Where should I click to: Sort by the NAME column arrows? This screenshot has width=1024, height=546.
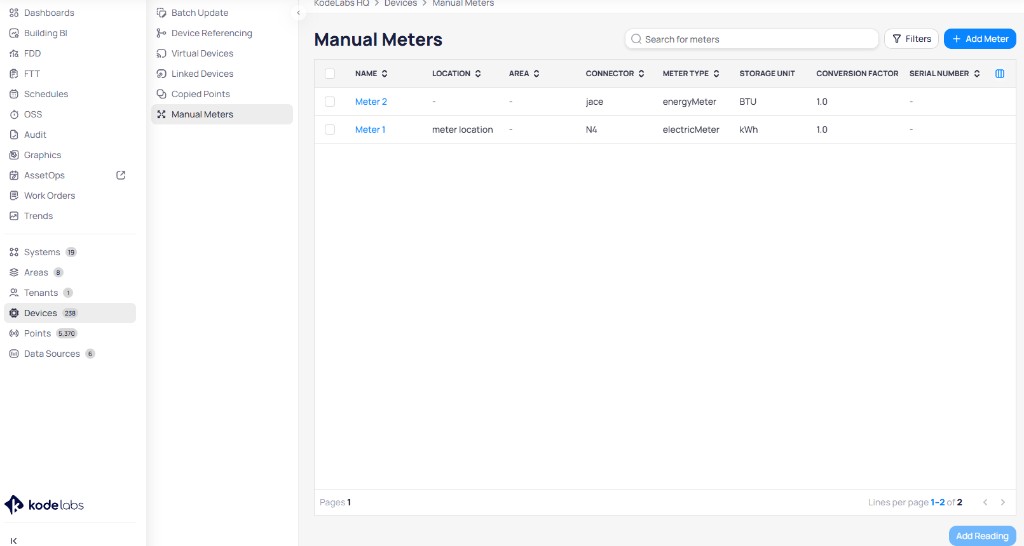point(385,74)
